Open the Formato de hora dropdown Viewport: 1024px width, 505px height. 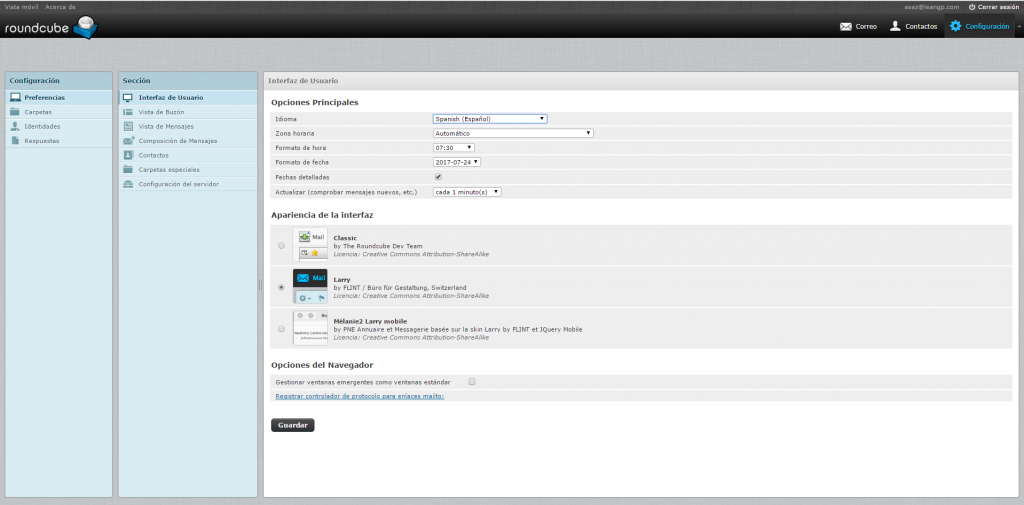453,148
